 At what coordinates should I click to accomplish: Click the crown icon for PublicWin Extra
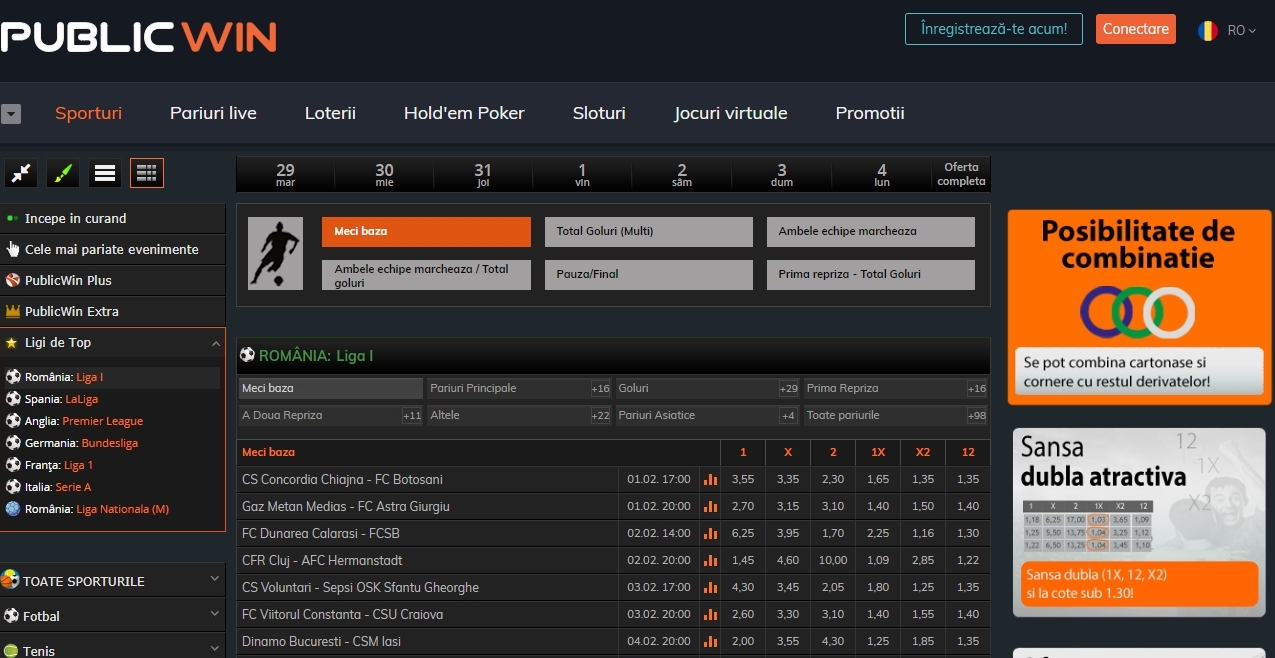13,312
